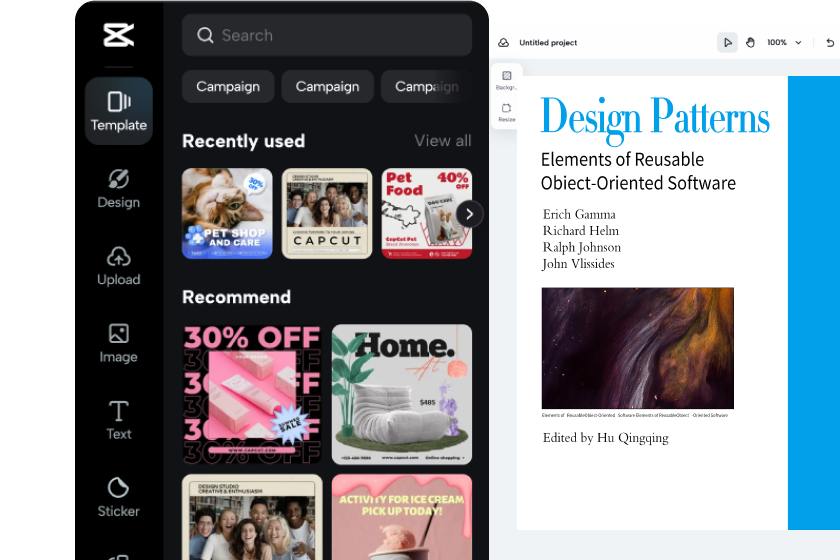Click the Recently used heading
This screenshot has height=560, width=840.
click(243, 141)
